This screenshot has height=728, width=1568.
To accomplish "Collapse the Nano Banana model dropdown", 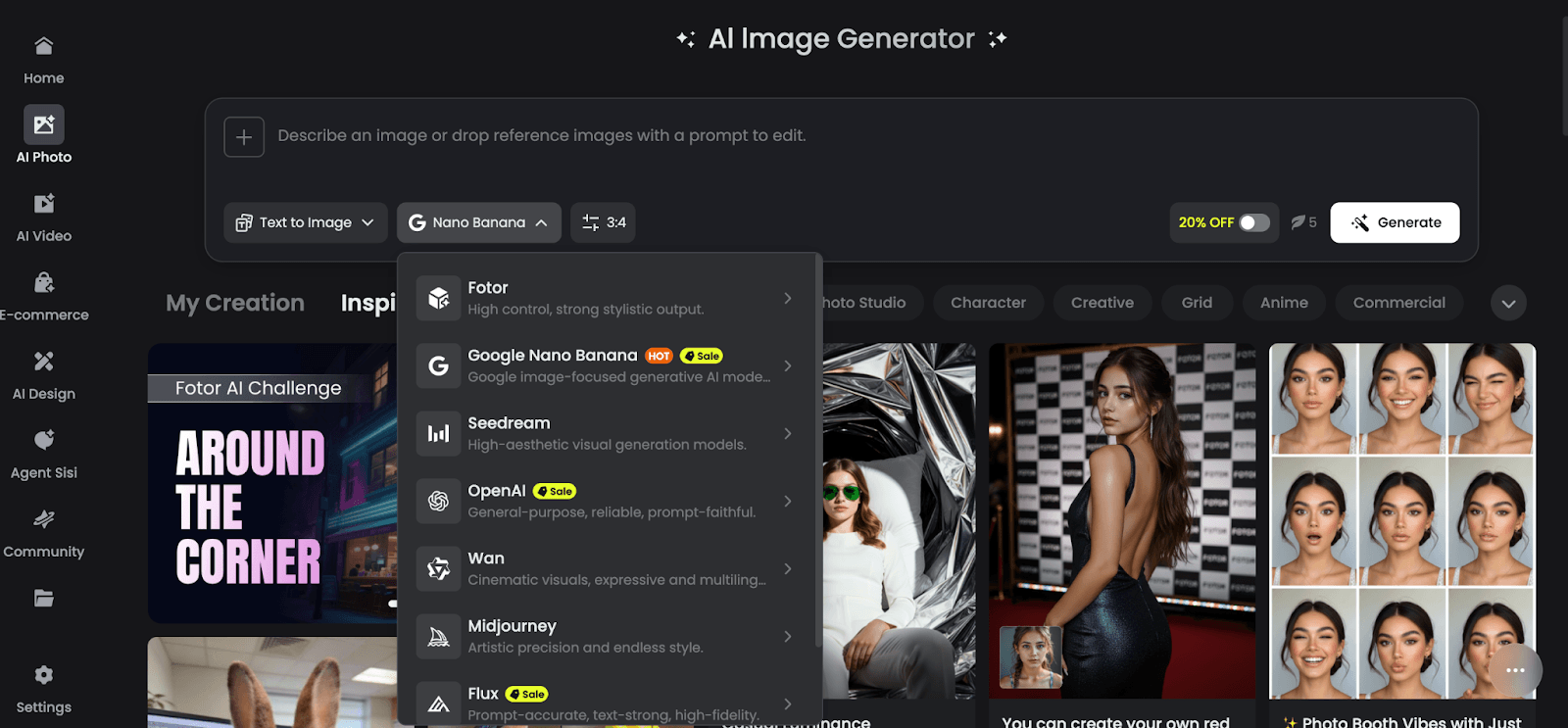I will [479, 222].
